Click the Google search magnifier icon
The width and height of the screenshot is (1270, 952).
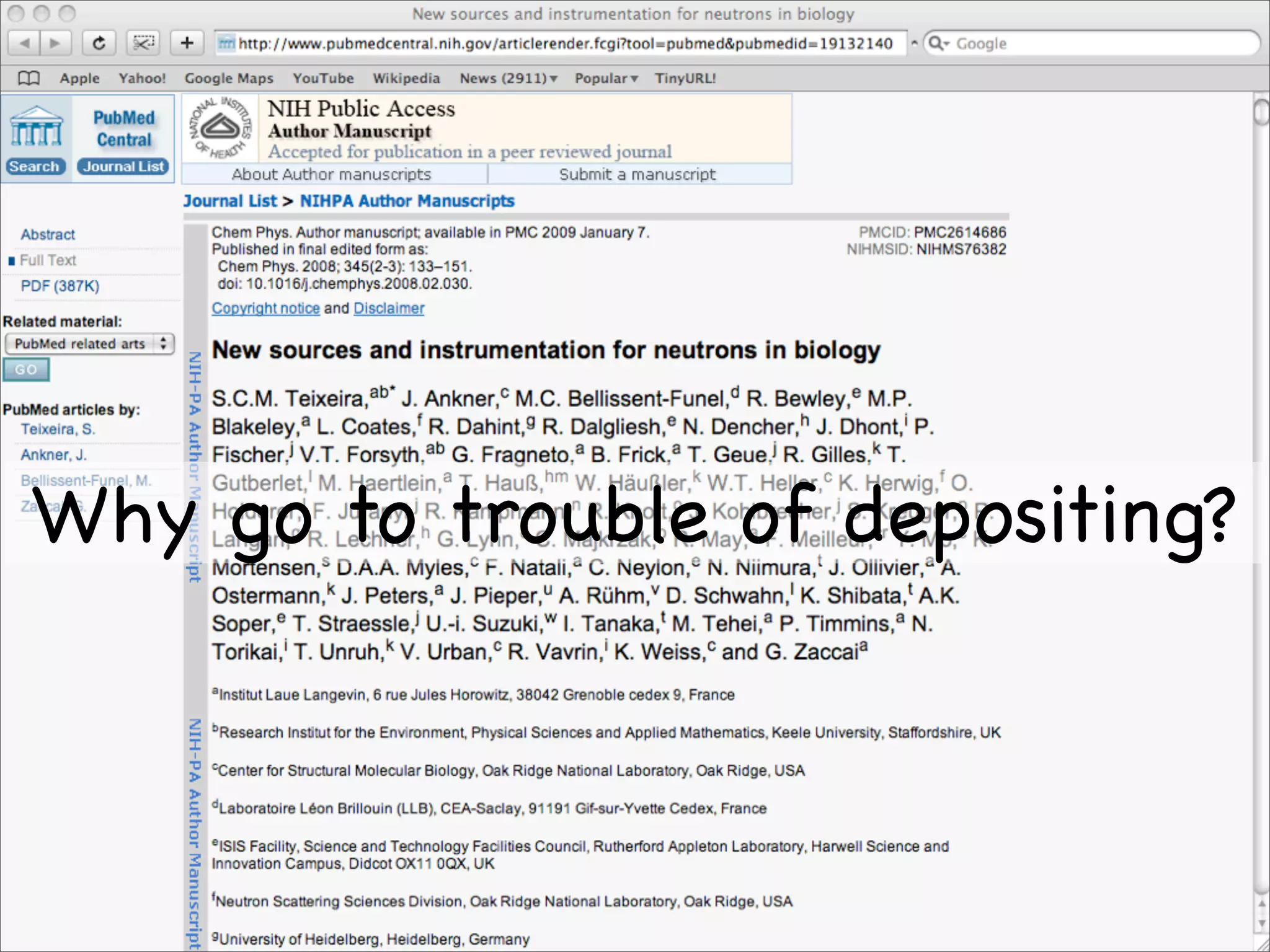click(x=938, y=43)
